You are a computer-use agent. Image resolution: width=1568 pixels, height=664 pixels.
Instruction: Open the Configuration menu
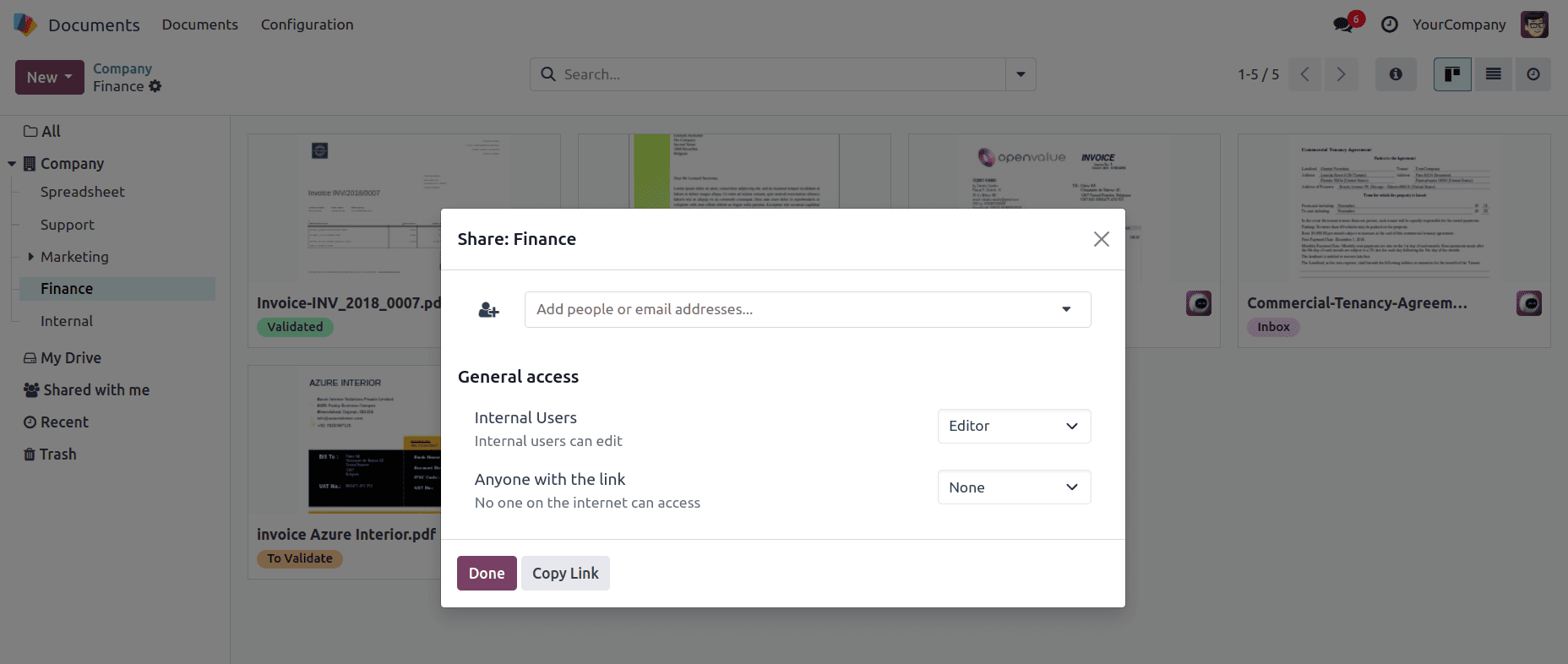[x=307, y=24]
